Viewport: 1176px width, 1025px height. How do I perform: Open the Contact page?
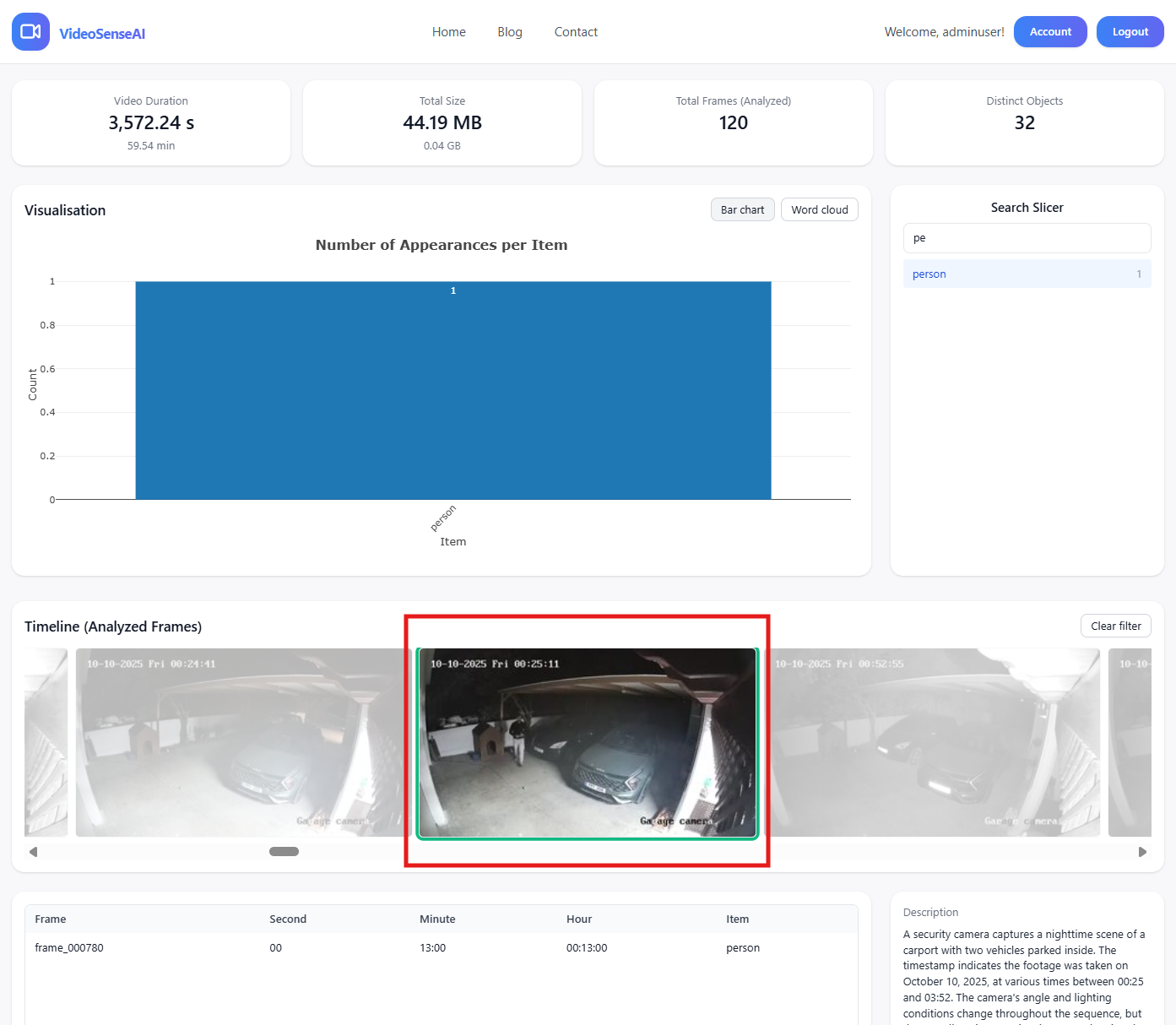pyautogui.click(x=576, y=32)
